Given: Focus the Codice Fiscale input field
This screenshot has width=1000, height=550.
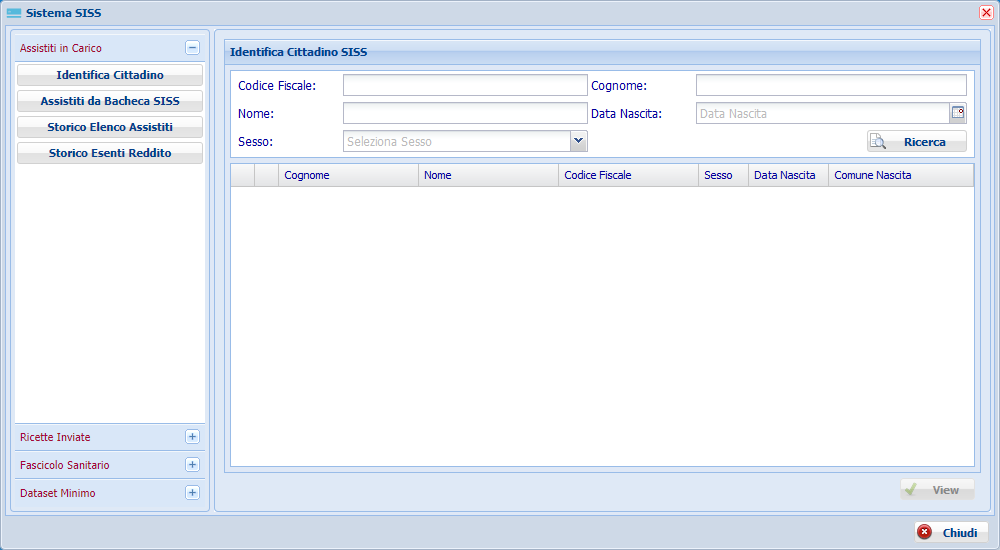Looking at the screenshot, I should point(465,85).
